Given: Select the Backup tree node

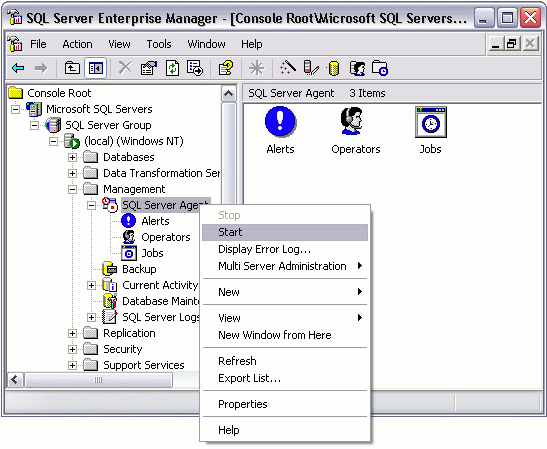Looking at the screenshot, I should [139, 269].
